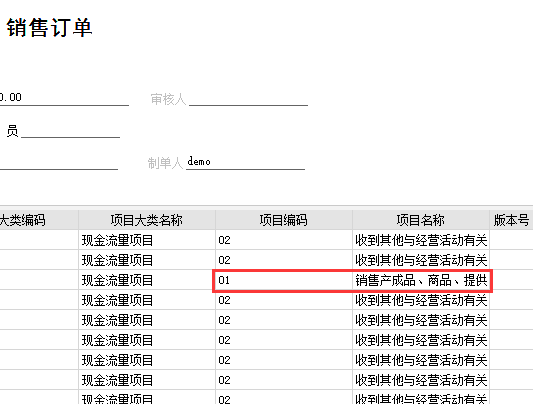The image size is (533, 404).
Task: Select second row's 收到其他与经营活动有关 cell
Action: click(x=421, y=260)
